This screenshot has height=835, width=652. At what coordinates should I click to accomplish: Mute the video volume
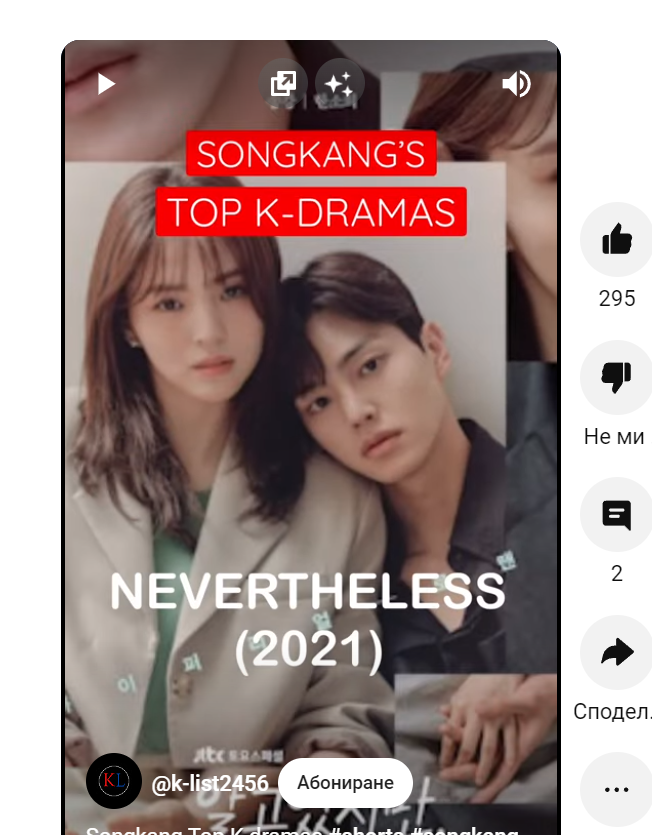[x=516, y=84]
